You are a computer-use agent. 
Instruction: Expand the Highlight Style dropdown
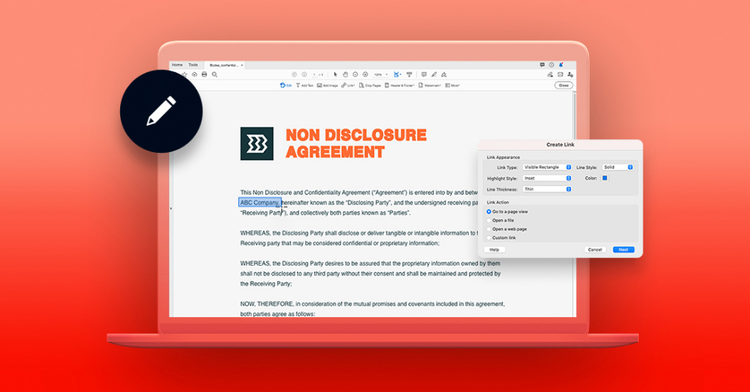[547, 178]
